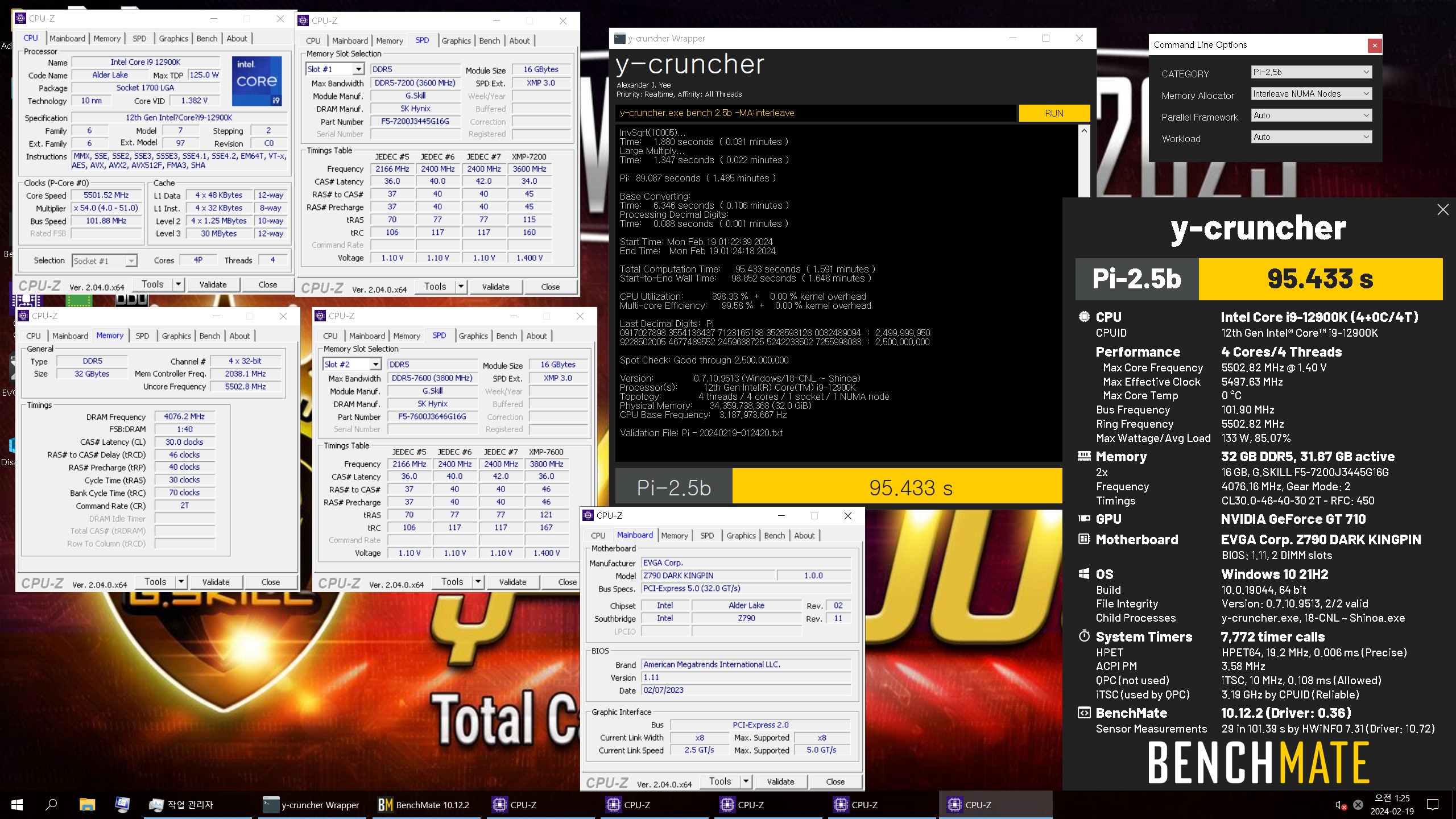Open Tools dropdown arrow in Mainboard CPU-Z window
Viewport: 1456px width, 819px height.
[x=746, y=781]
